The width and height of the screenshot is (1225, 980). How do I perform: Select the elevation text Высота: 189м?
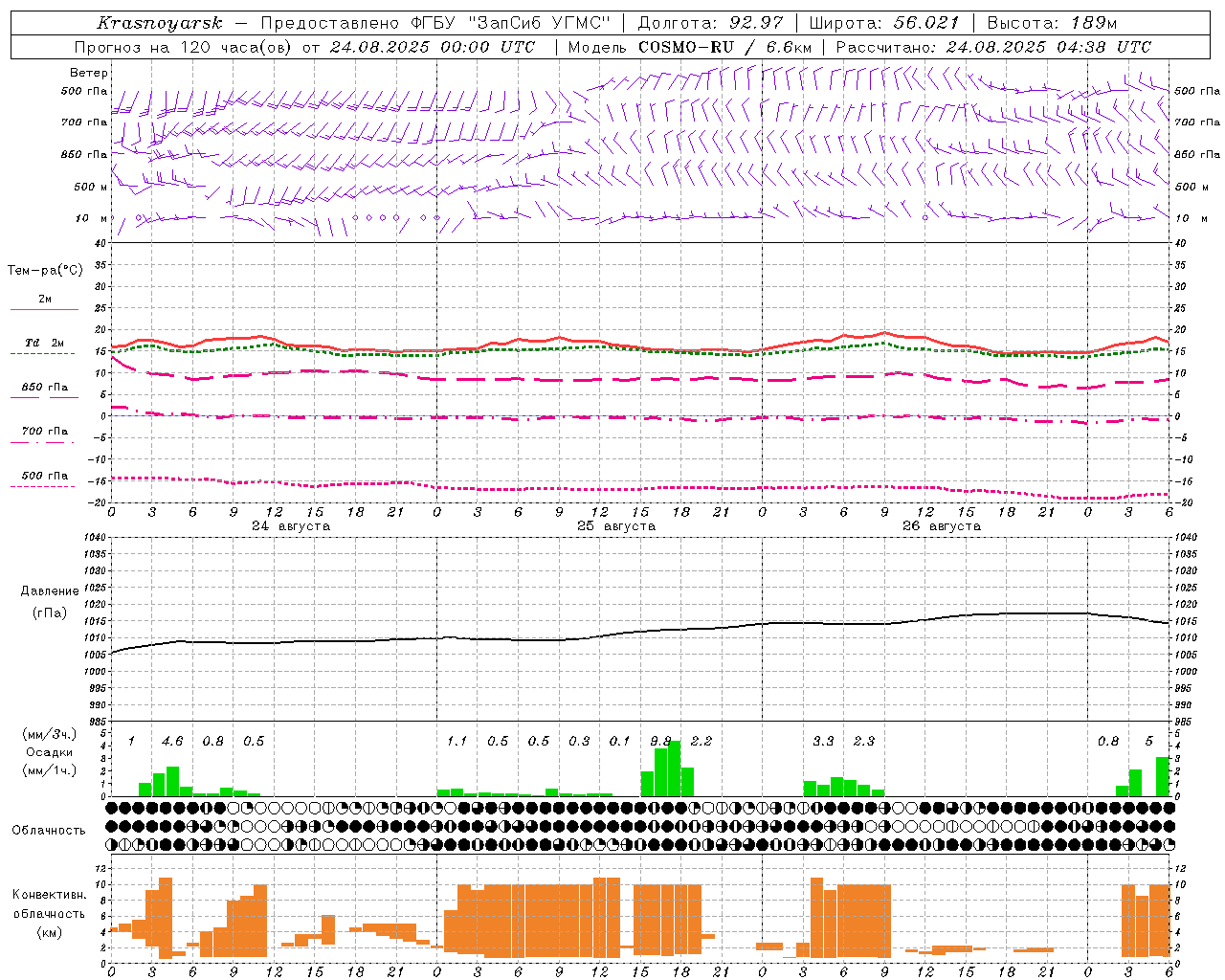coord(1051,23)
